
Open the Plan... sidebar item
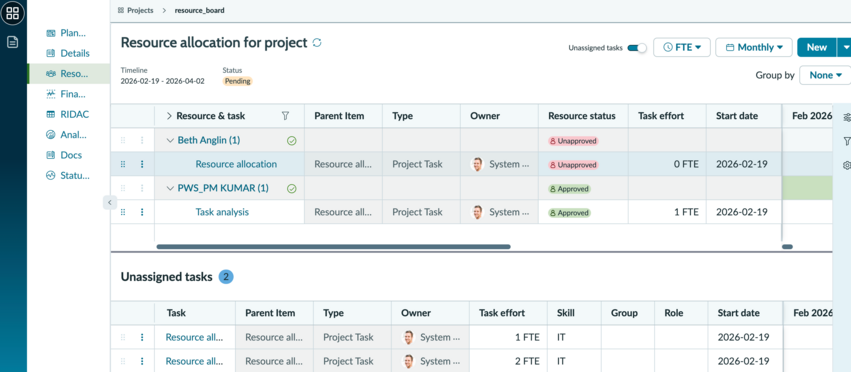tap(67, 33)
